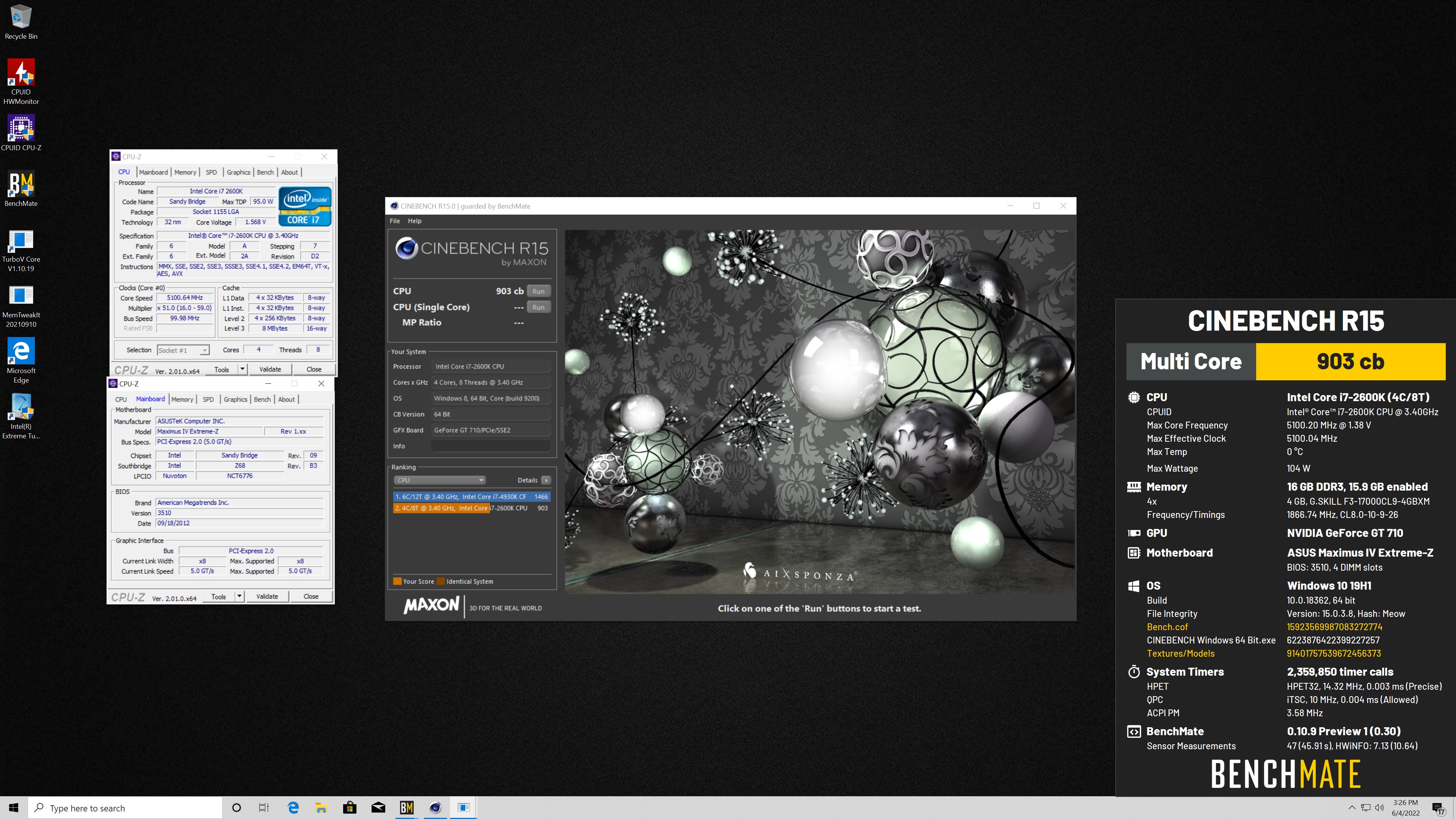Click the MAXON logo in Cinebench
The width and height of the screenshot is (1456, 819).
[431, 605]
